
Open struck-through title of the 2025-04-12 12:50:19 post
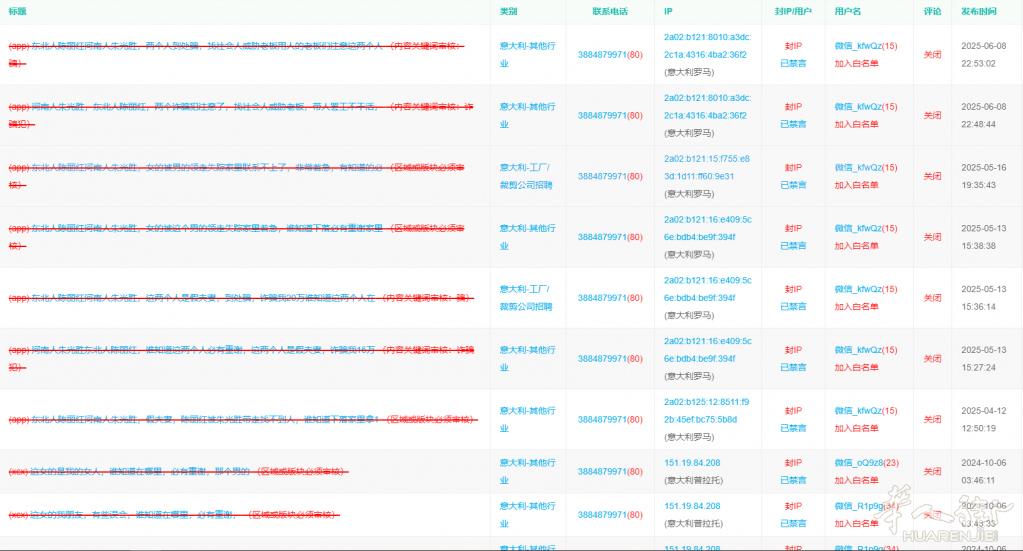240,420
